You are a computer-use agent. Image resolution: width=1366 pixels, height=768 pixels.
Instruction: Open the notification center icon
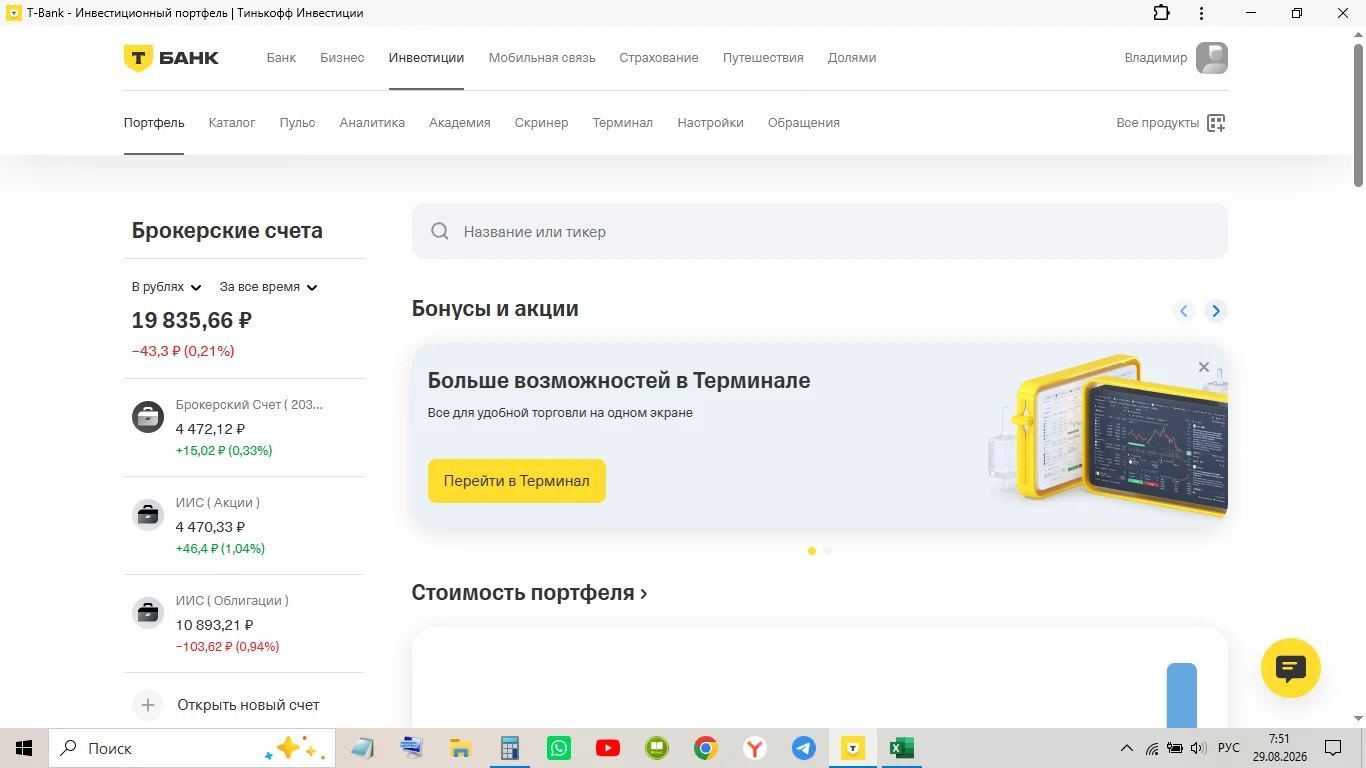1333,748
